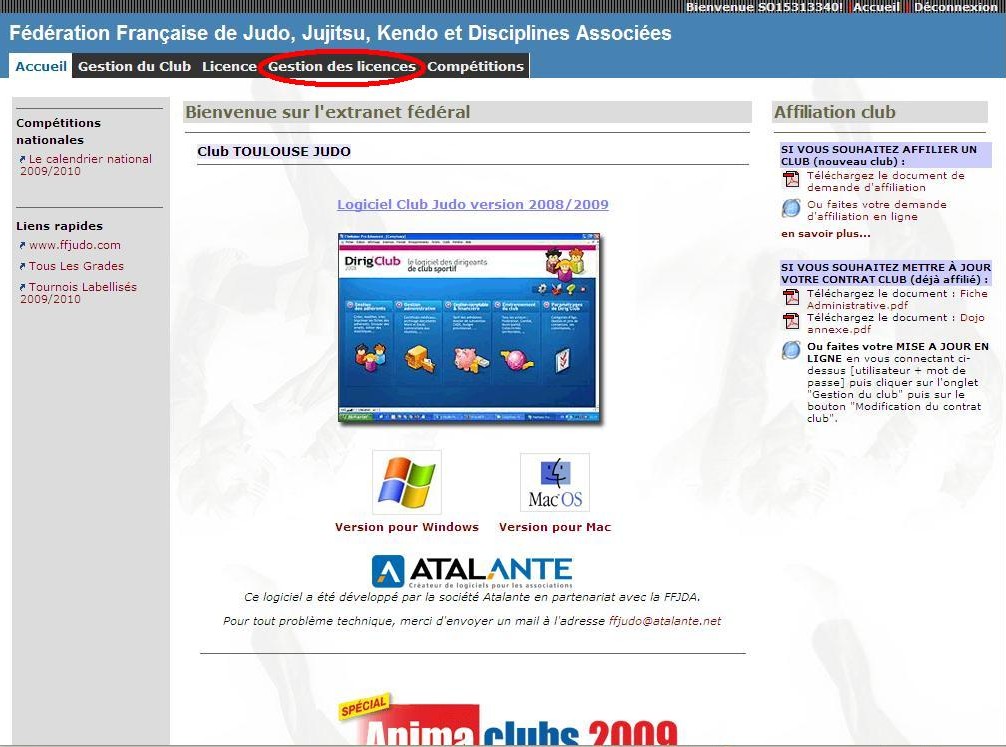Image resolution: width=1006 pixels, height=747 pixels.
Task: Click the Windows logo download icon
Action: [406, 482]
